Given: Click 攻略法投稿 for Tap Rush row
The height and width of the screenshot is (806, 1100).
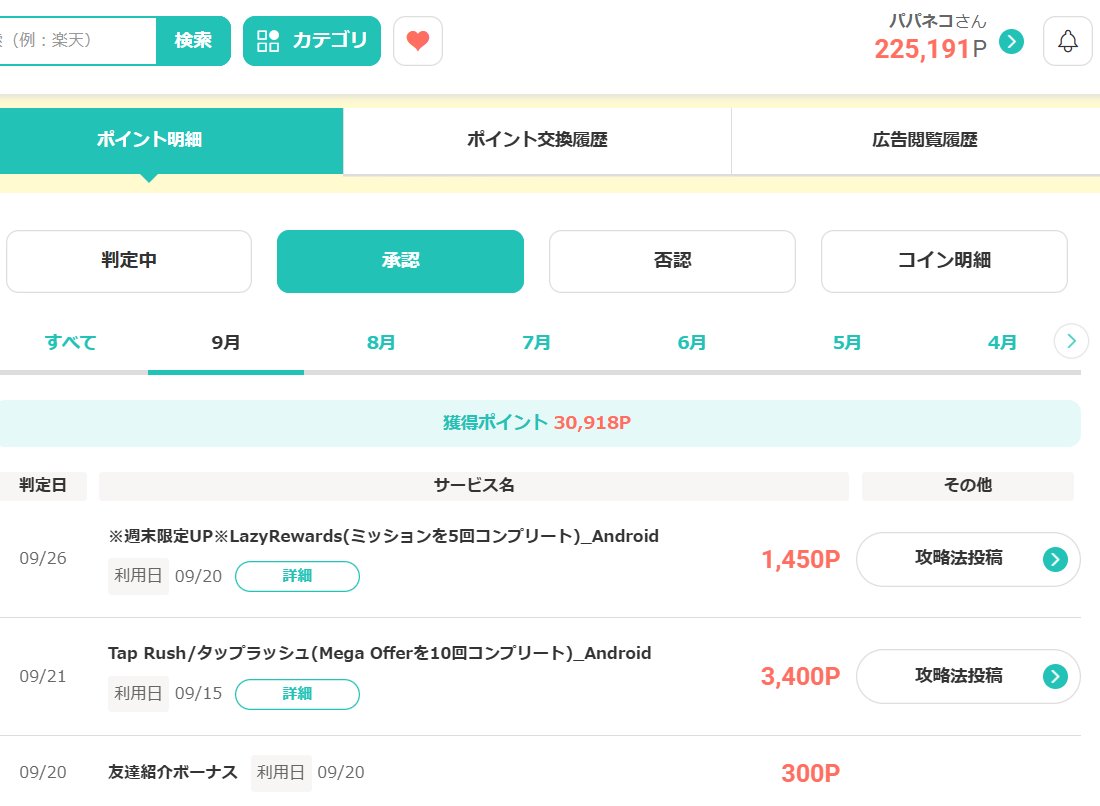Looking at the screenshot, I should tap(968, 676).
